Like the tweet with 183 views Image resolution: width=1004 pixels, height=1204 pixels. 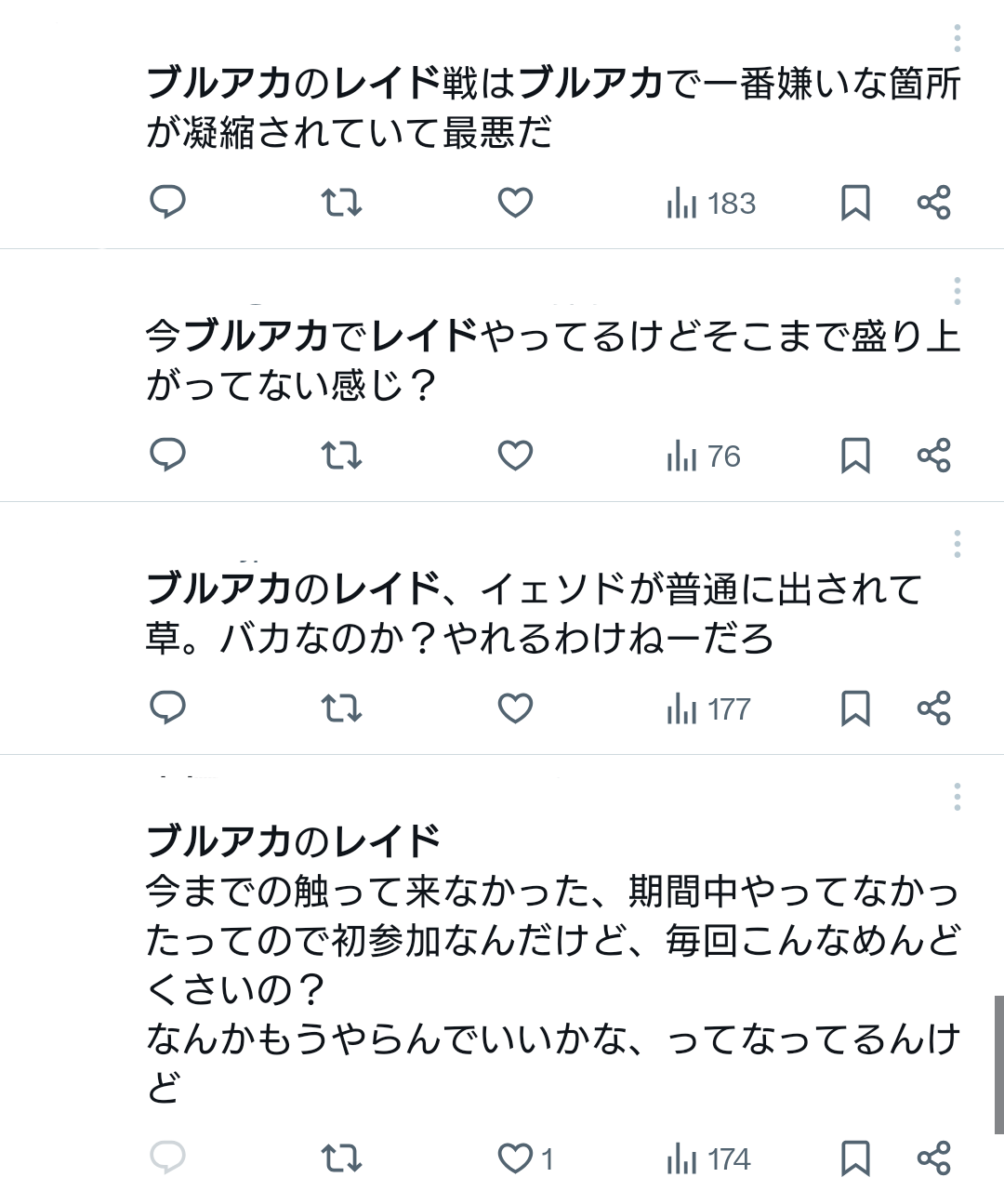tap(515, 202)
